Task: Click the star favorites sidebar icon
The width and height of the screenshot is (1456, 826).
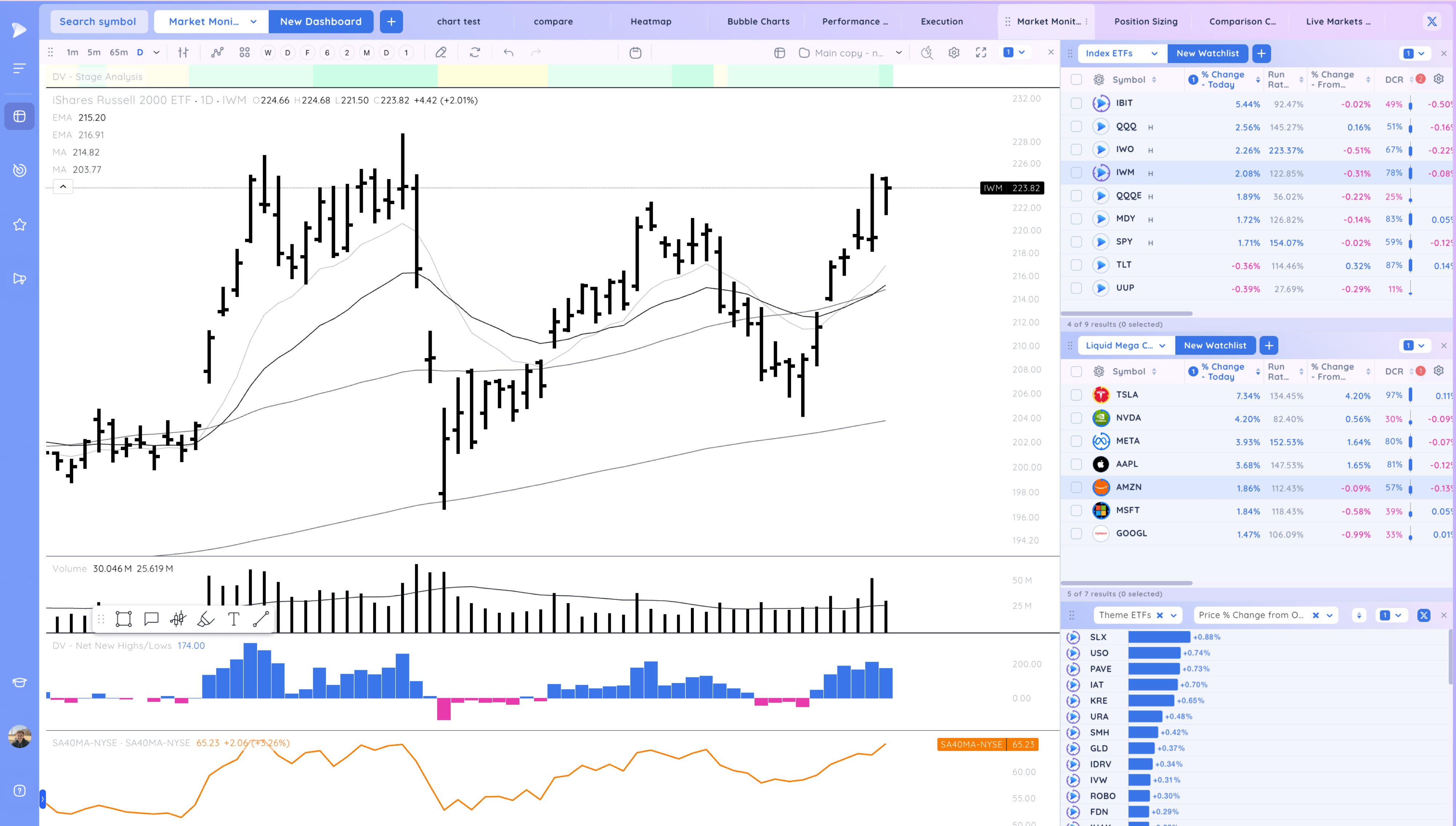Action: coord(19,225)
